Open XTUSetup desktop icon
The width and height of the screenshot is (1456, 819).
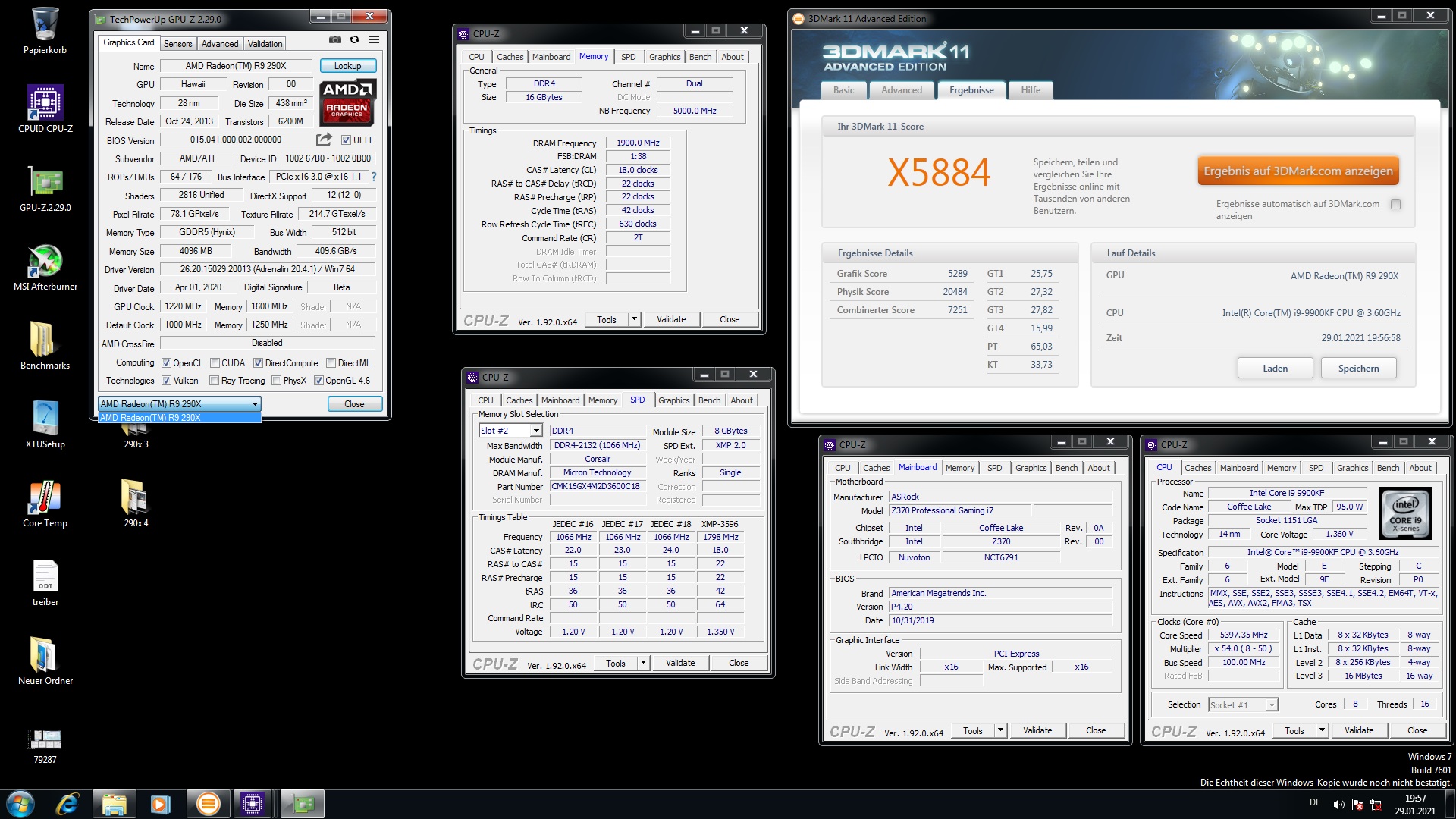(45, 425)
